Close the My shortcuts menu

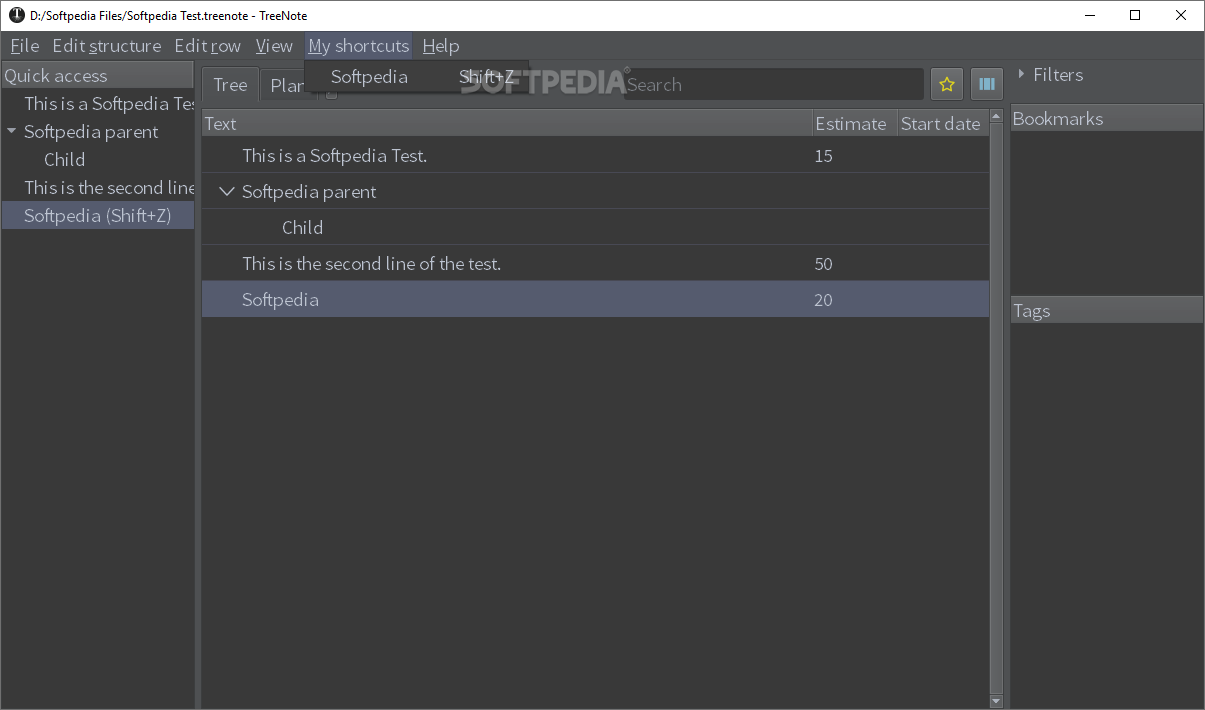tap(359, 46)
